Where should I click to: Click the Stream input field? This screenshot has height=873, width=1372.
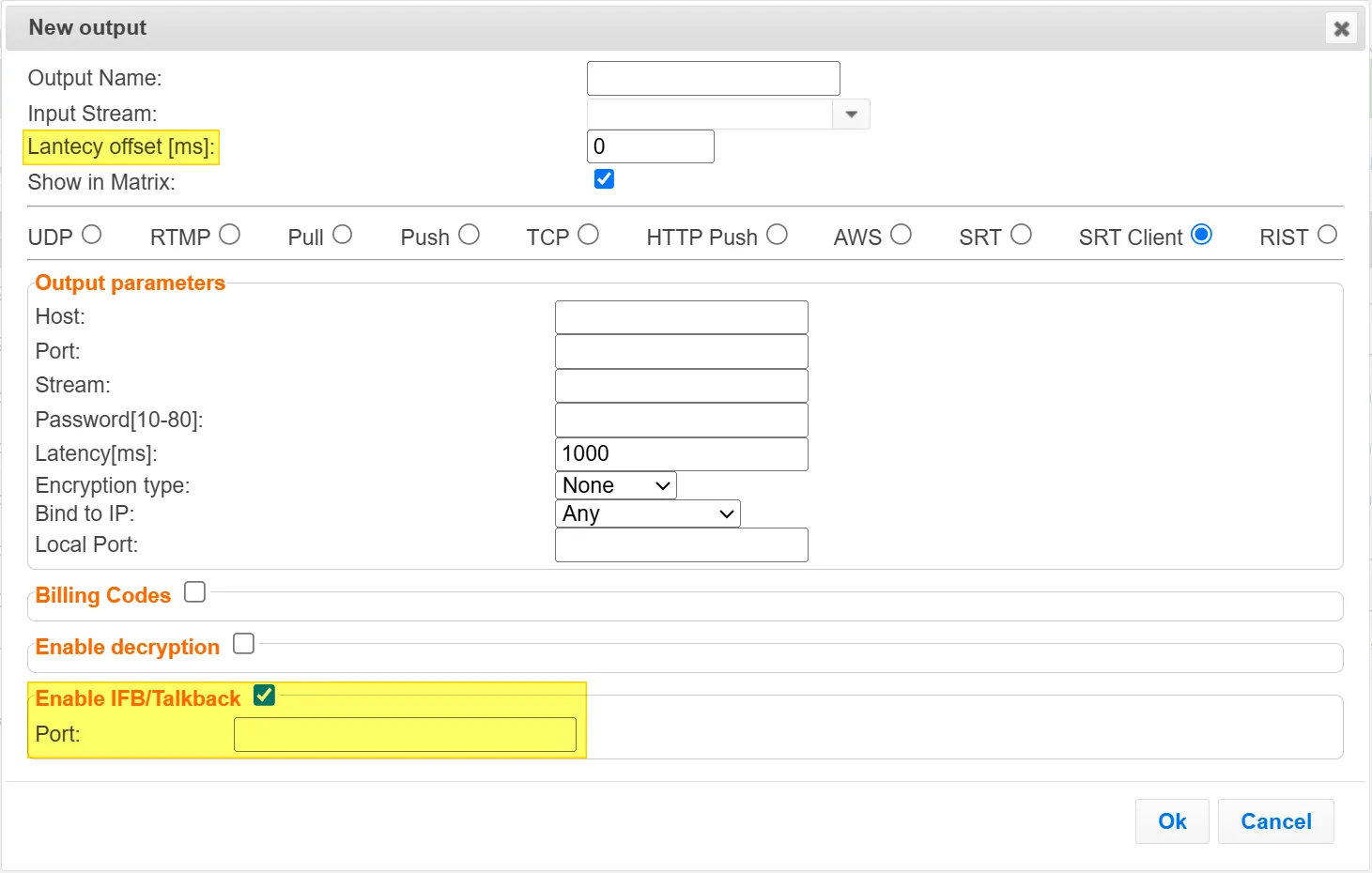[x=681, y=386]
